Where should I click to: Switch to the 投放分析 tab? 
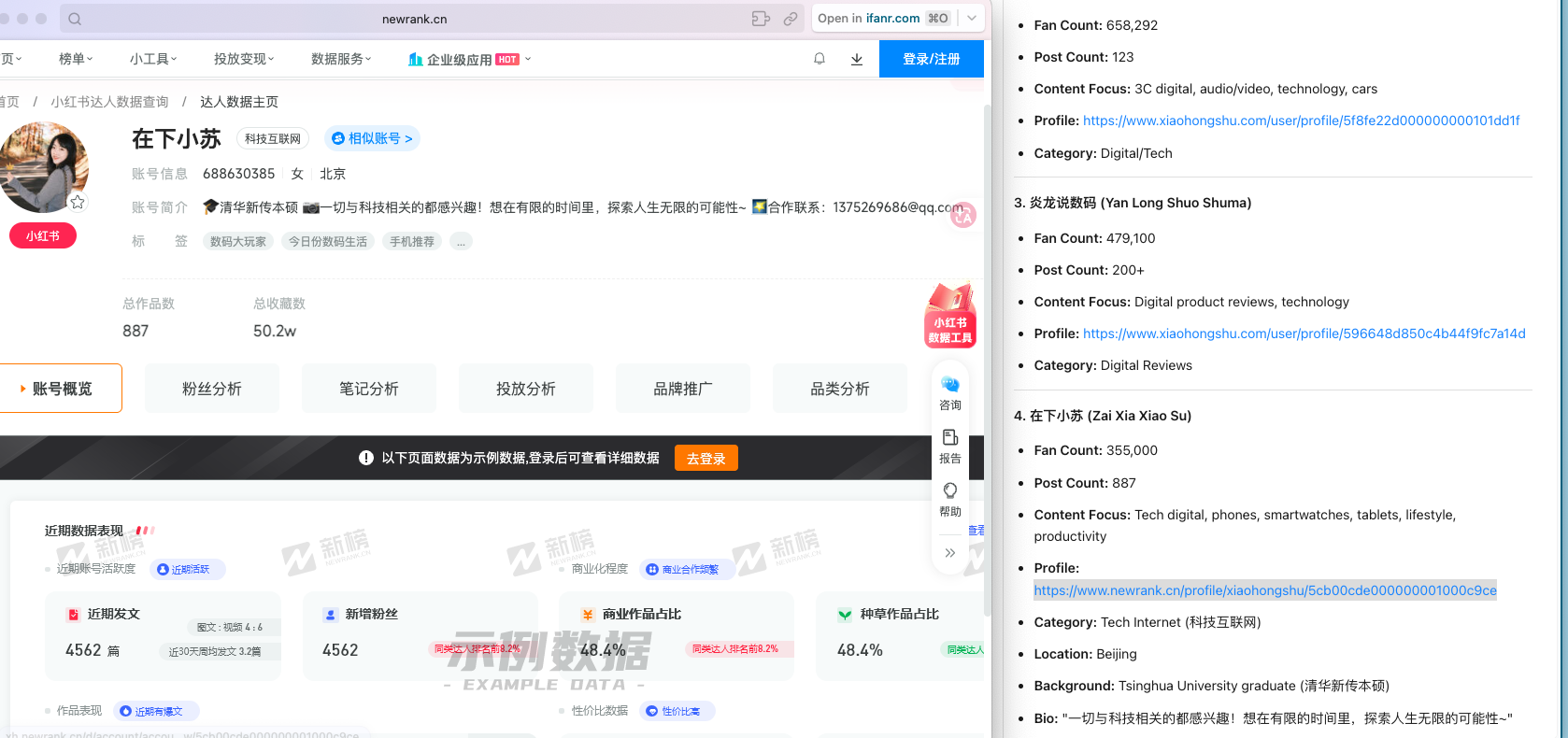click(526, 389)
